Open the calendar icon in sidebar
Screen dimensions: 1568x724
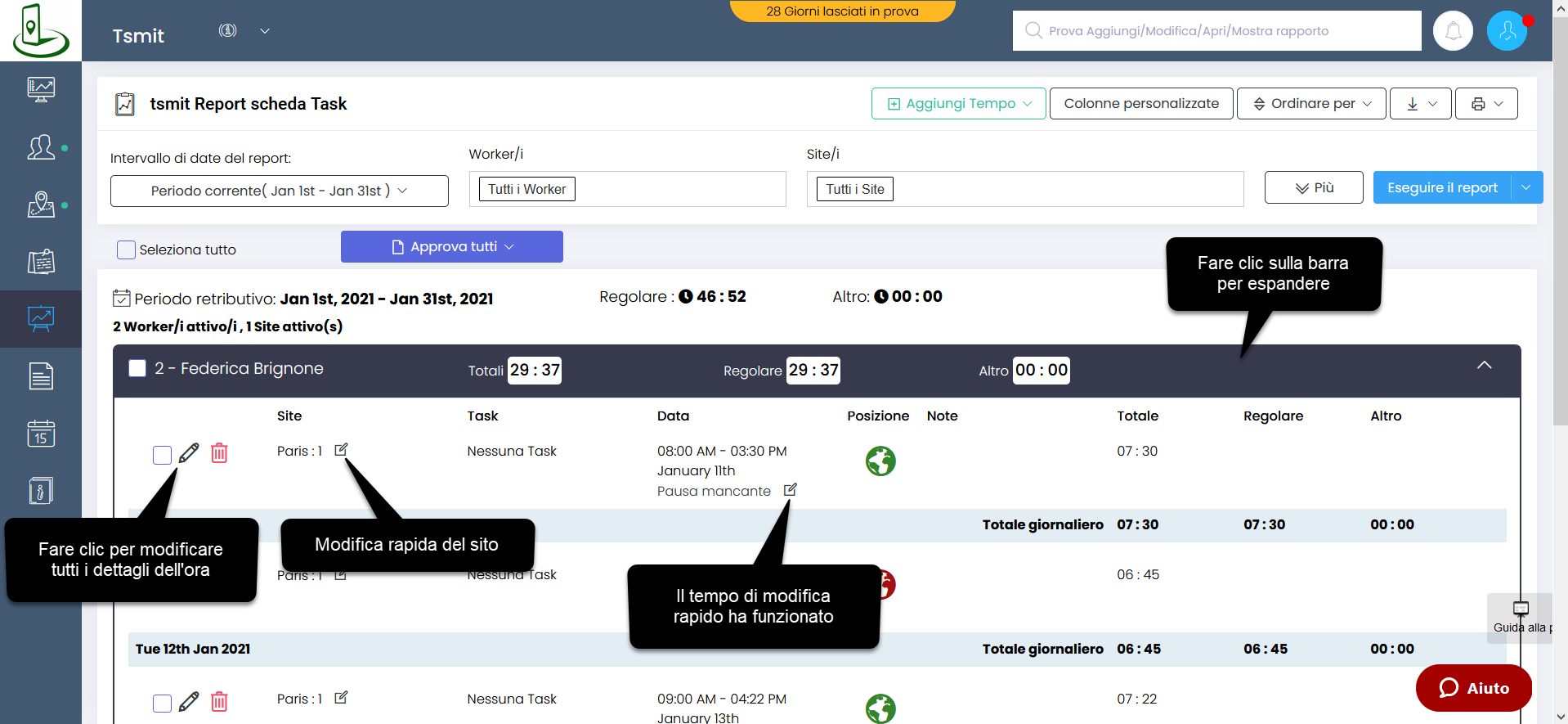(x=41, y=434)
